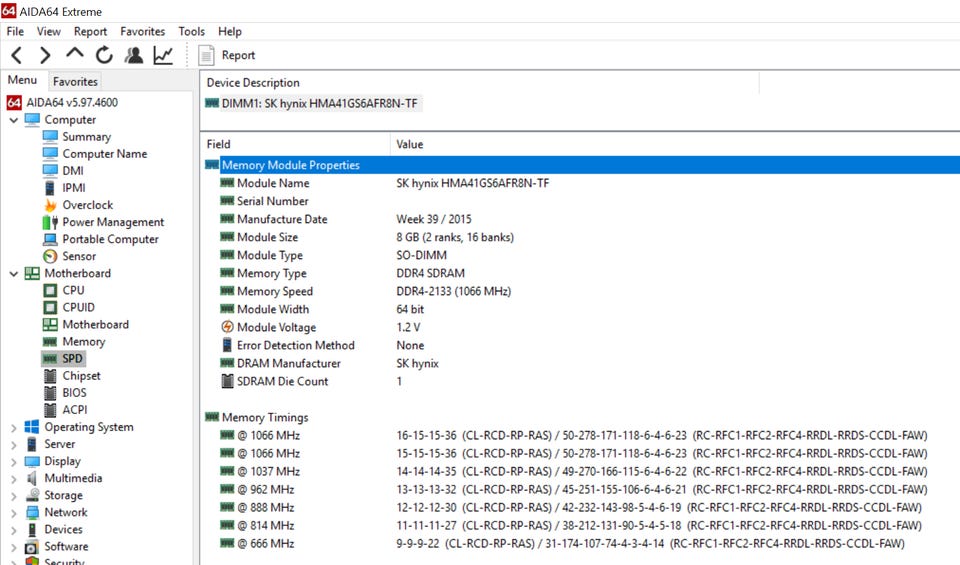Click the Module Voltage lightning icon

click(227, 327)
